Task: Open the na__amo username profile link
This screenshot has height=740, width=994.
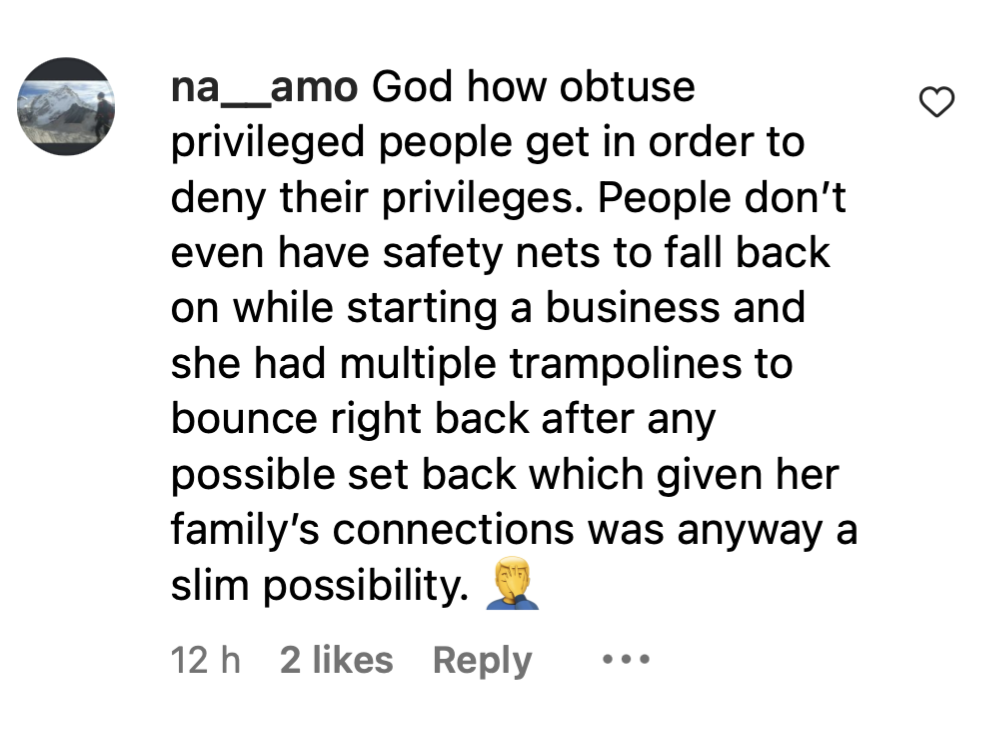Action: [x=264, y=88]
